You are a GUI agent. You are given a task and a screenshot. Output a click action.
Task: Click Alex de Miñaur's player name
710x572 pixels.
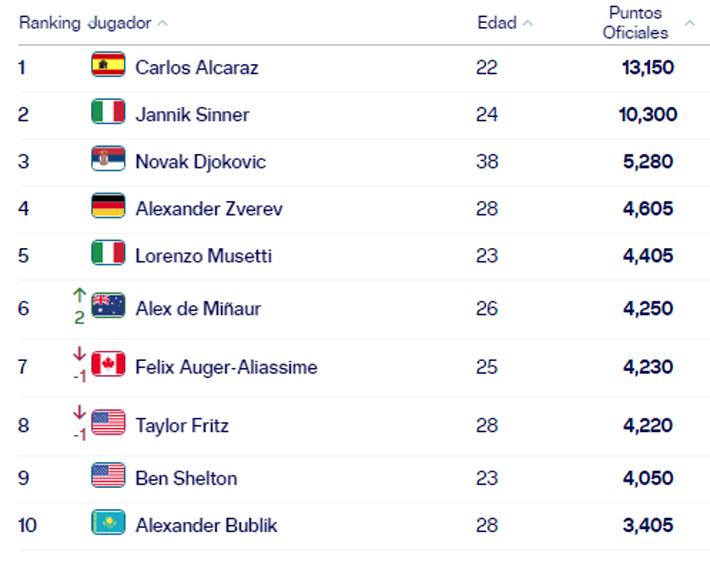point(198,308)
